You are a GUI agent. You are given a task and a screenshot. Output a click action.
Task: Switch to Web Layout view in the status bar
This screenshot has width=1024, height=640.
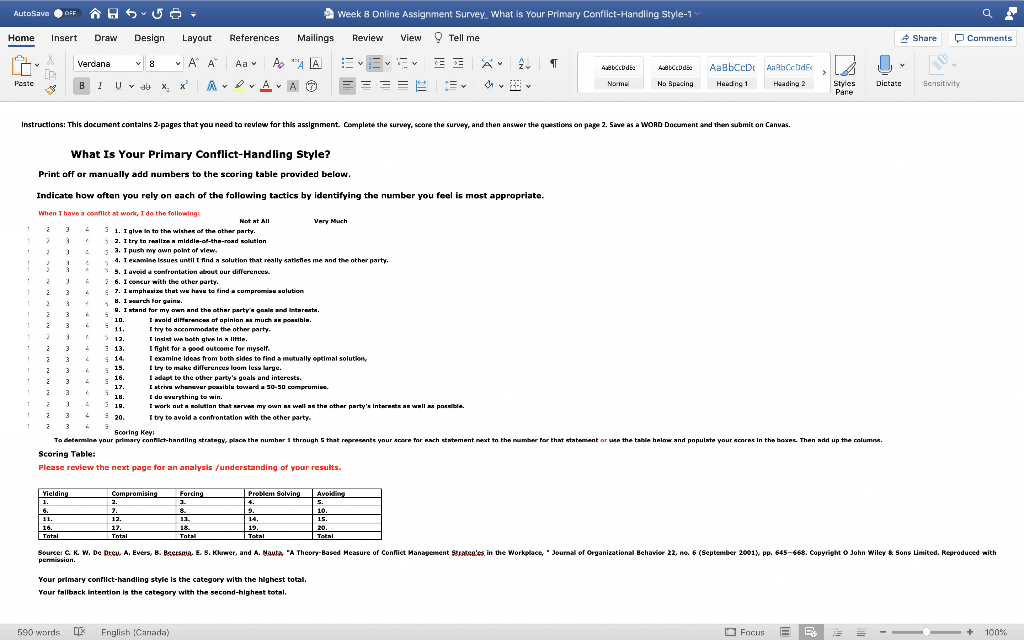(x=811, y=632)
